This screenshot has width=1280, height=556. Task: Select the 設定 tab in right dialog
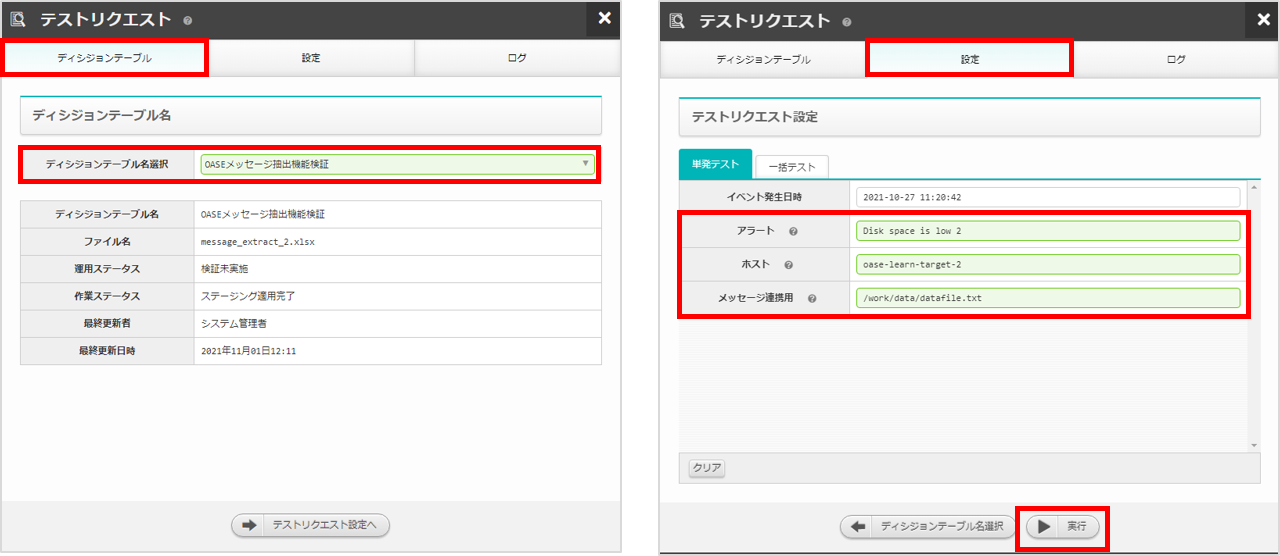pyautogui.click(x=970, y=59)
